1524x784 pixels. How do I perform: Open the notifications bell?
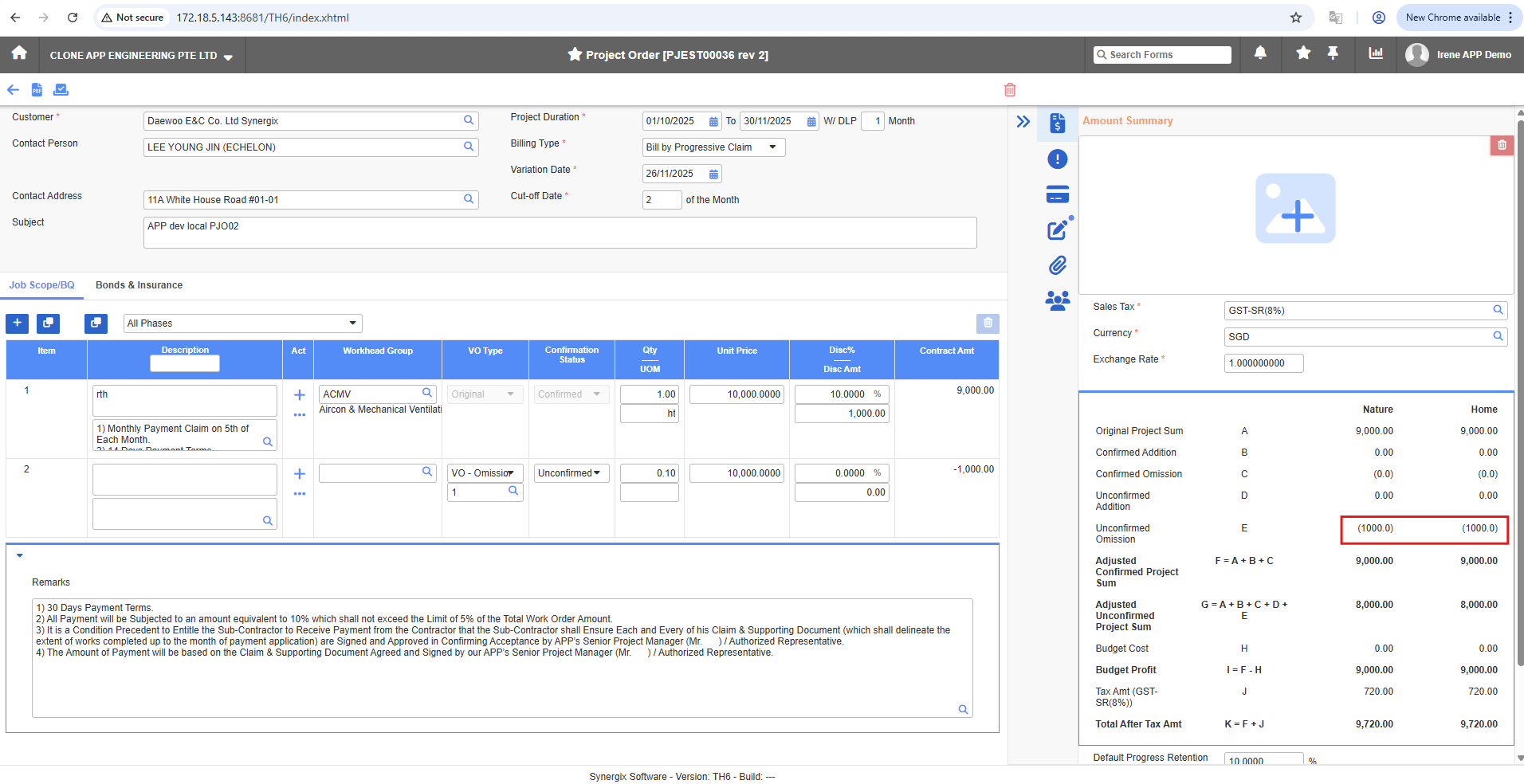click(x=1260, y=53)
